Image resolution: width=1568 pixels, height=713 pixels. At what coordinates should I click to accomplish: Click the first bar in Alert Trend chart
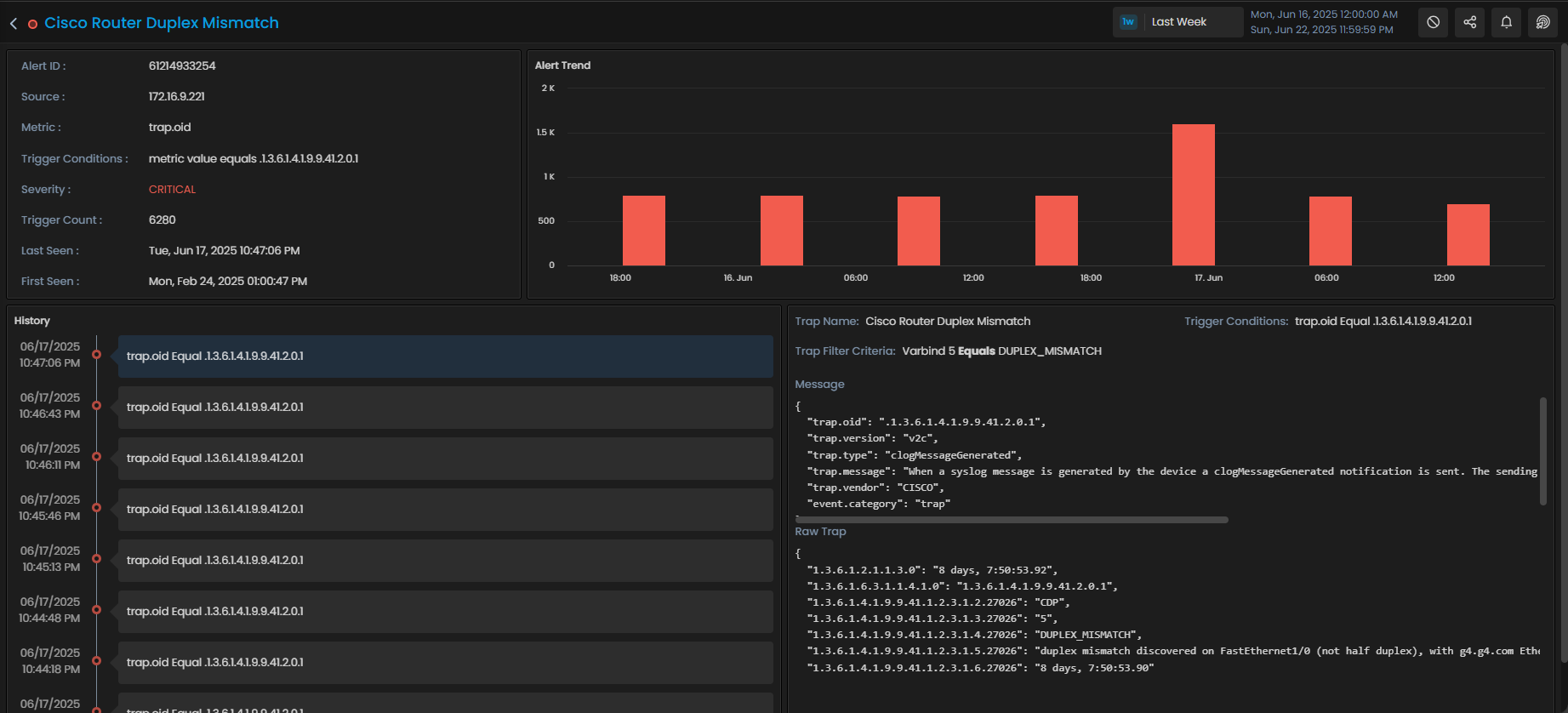coord(644,231)
